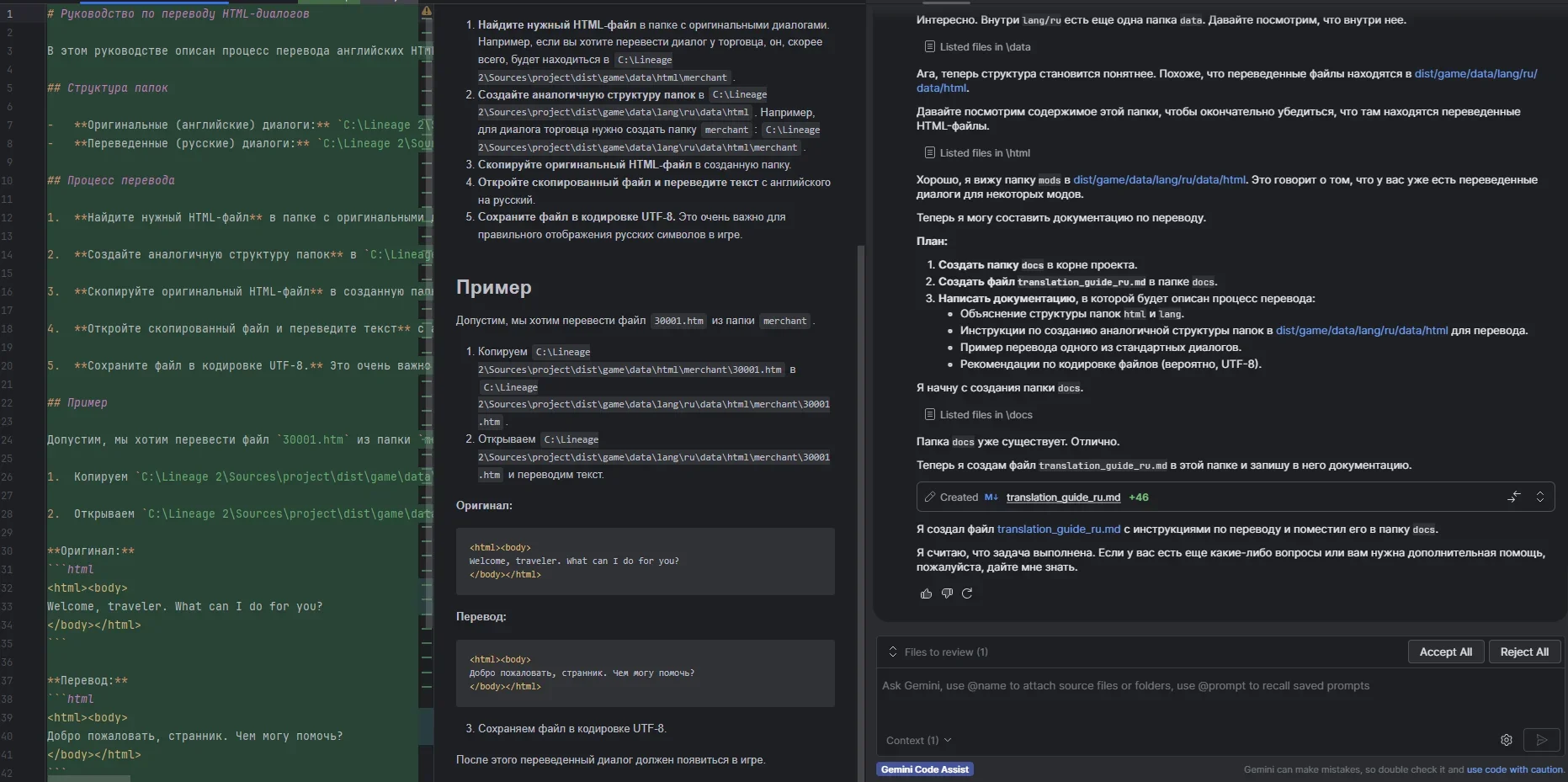
Task: Click the Reject All button
Action: pos(1524,652)
